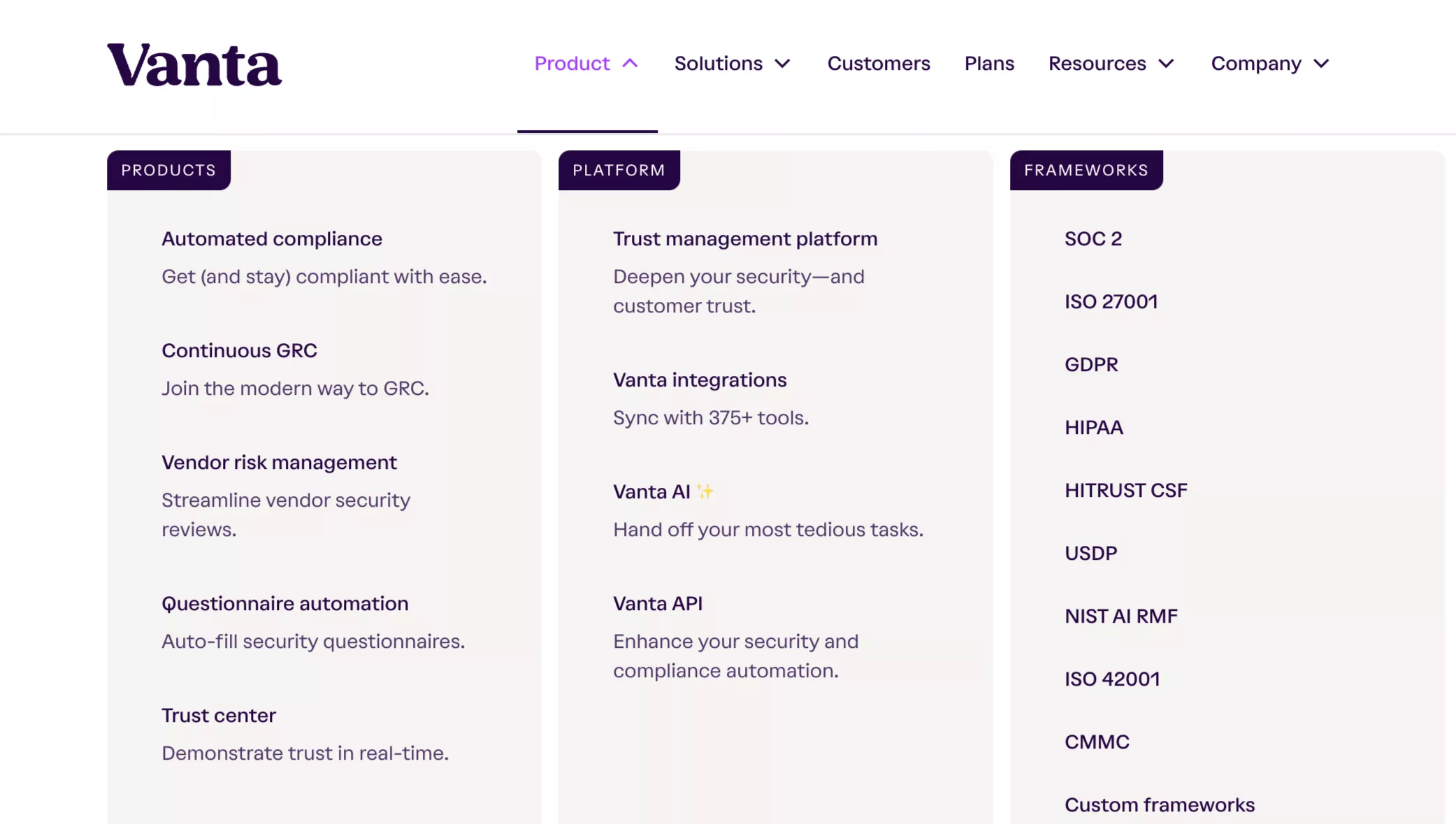Open the Plans page
The height and width of the screenshot is (824, 1456).
coord(989,63)
